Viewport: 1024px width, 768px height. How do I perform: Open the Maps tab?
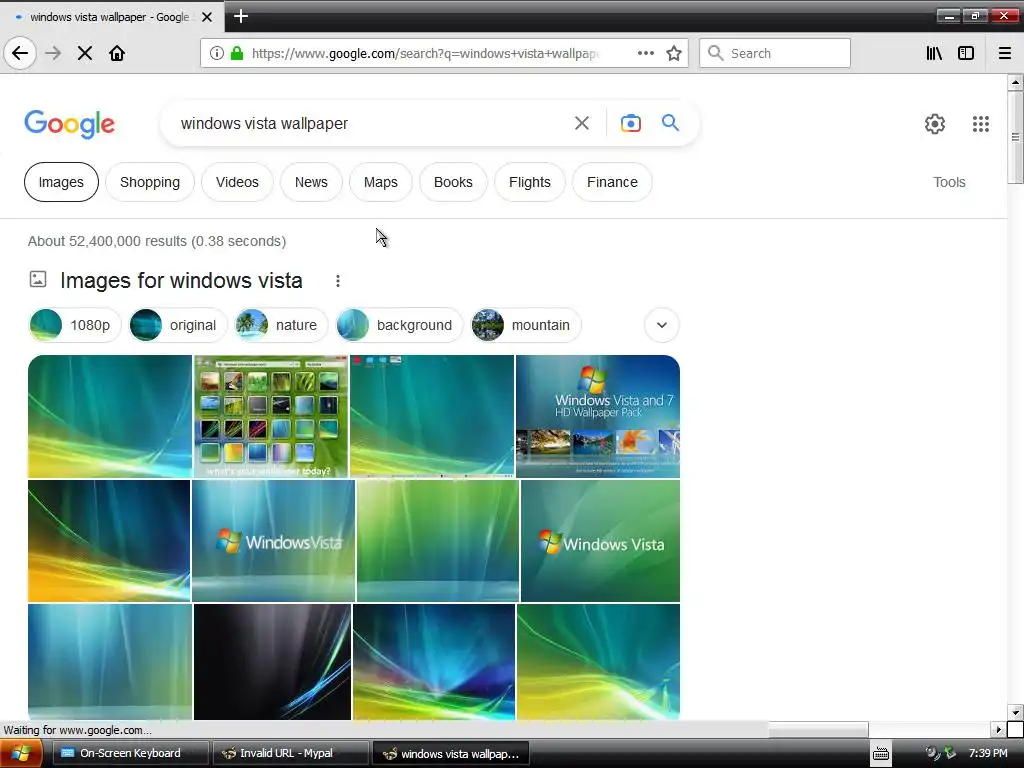(381, 182)
